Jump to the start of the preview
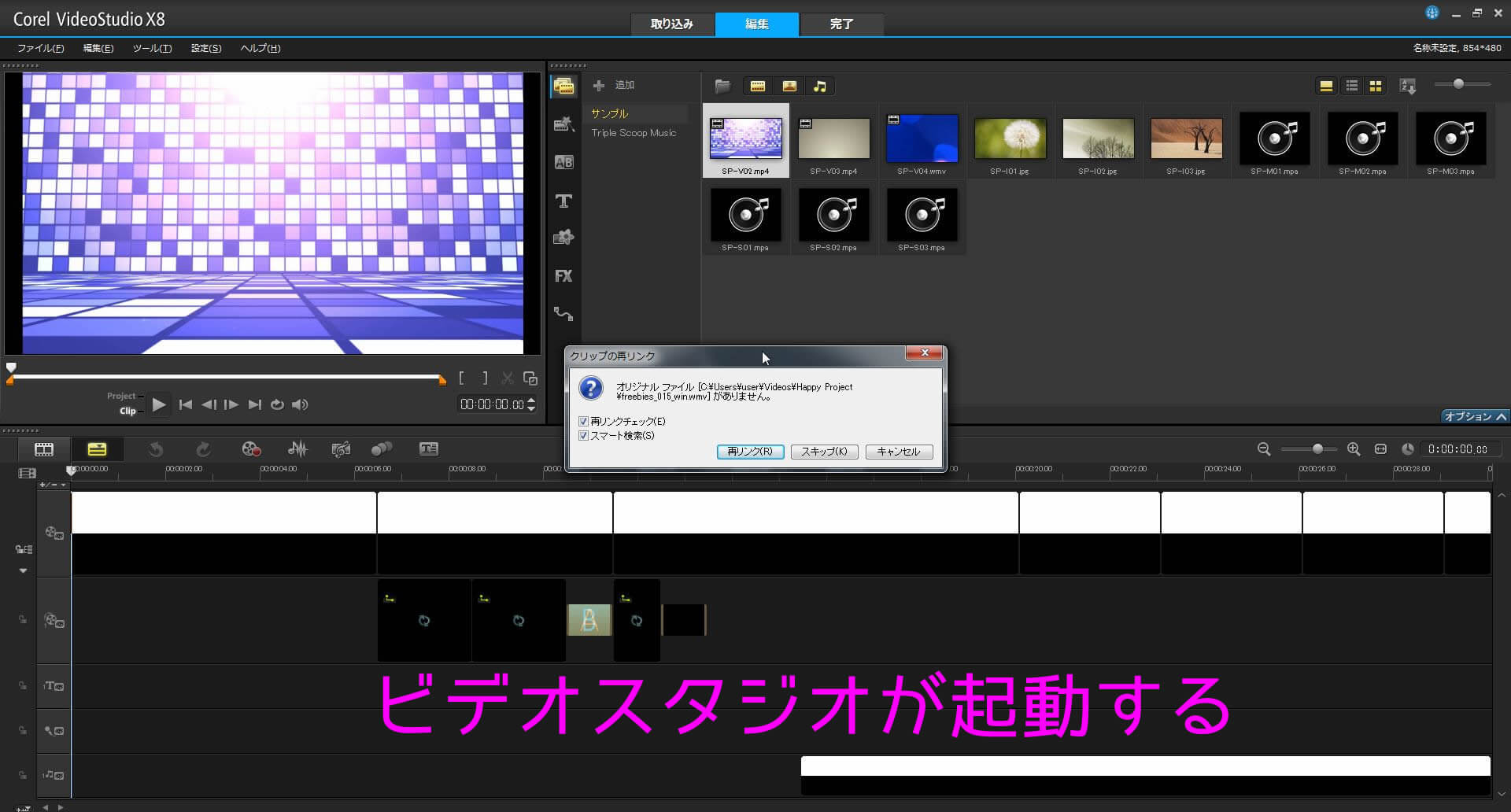 [186, 404]
